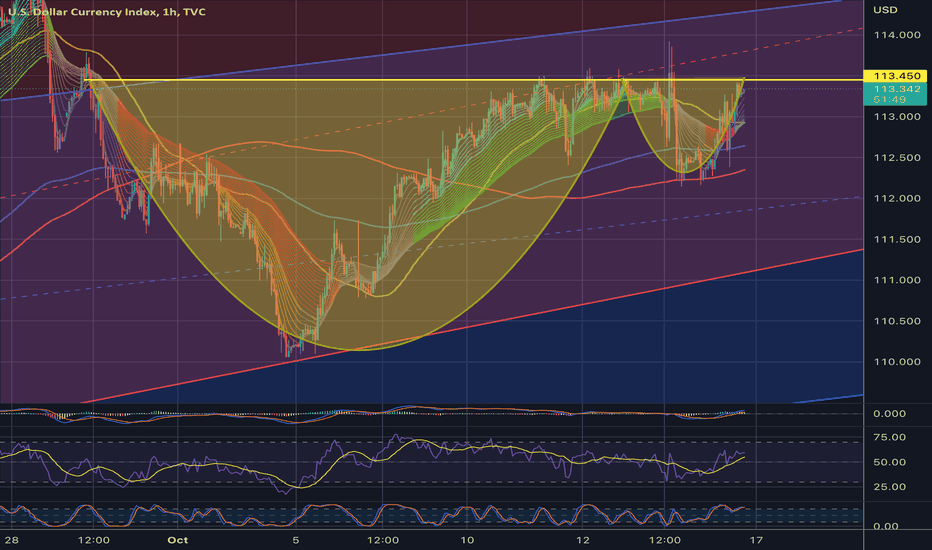This screenshot has height=550, width=932.
Task: Click the 0.00 stochastic axis value
Action: point(886,526)
